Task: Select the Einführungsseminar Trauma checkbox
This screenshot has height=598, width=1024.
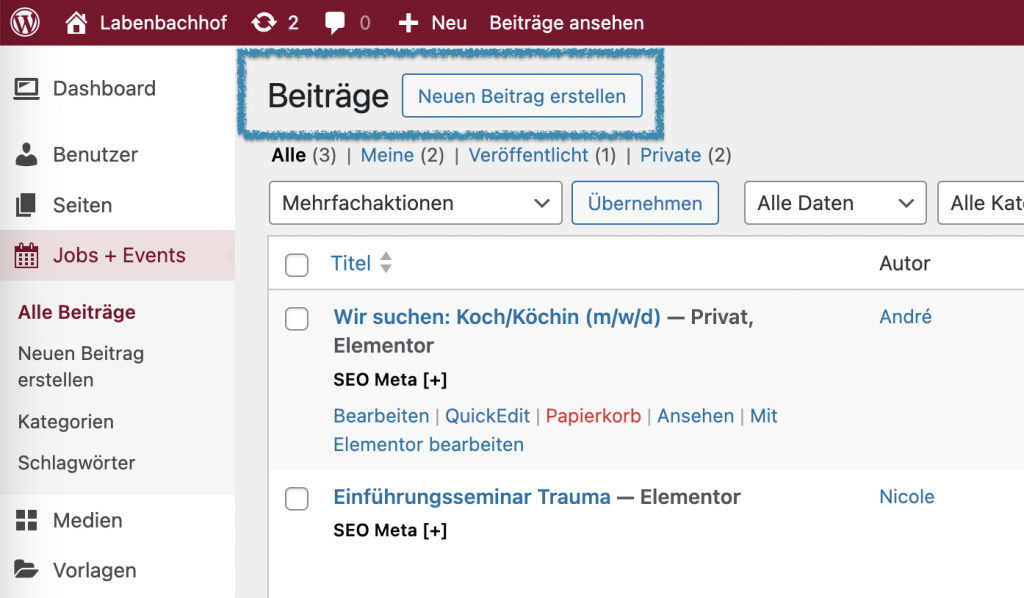Action: coord(297,499)
